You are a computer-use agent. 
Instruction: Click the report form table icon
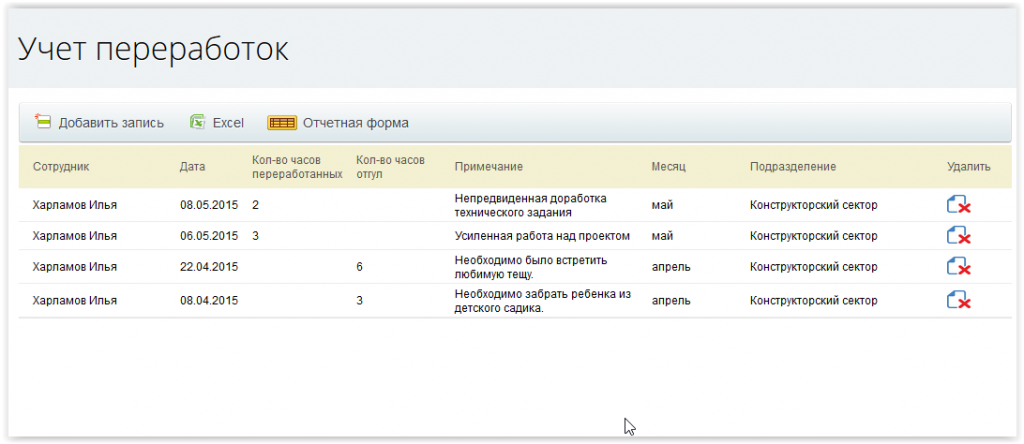point(282,123)
